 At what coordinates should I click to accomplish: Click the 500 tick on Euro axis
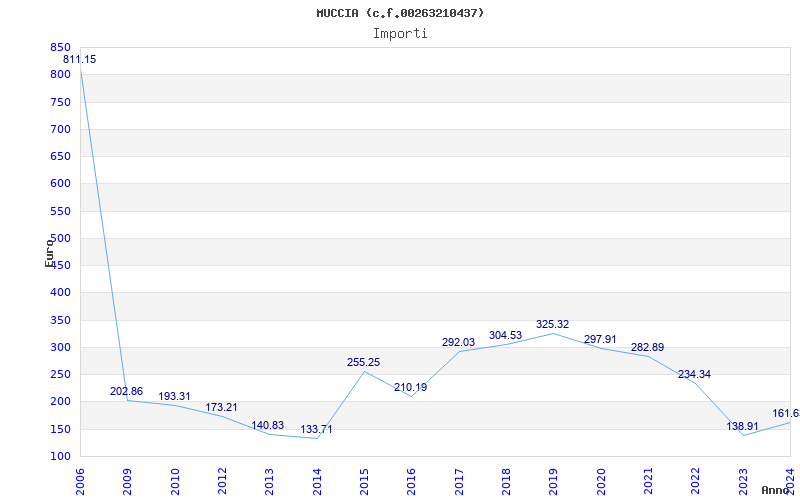point(60,238)
